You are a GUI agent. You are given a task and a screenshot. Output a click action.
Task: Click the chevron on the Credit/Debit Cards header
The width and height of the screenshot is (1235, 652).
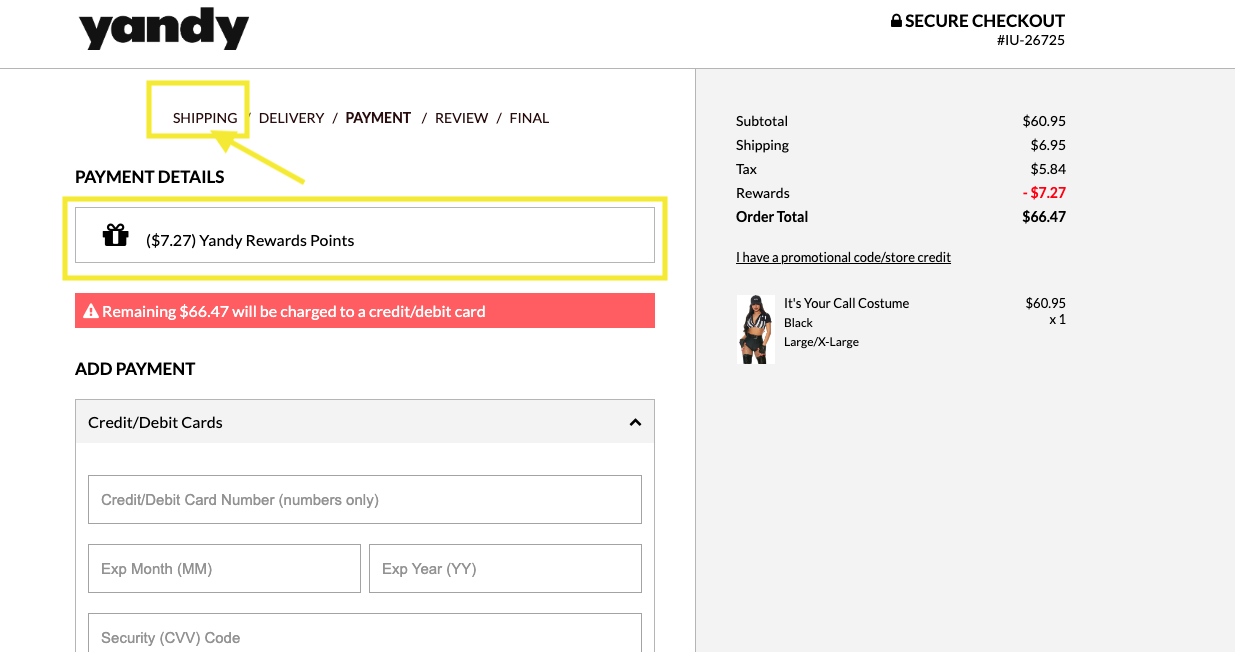635,421
